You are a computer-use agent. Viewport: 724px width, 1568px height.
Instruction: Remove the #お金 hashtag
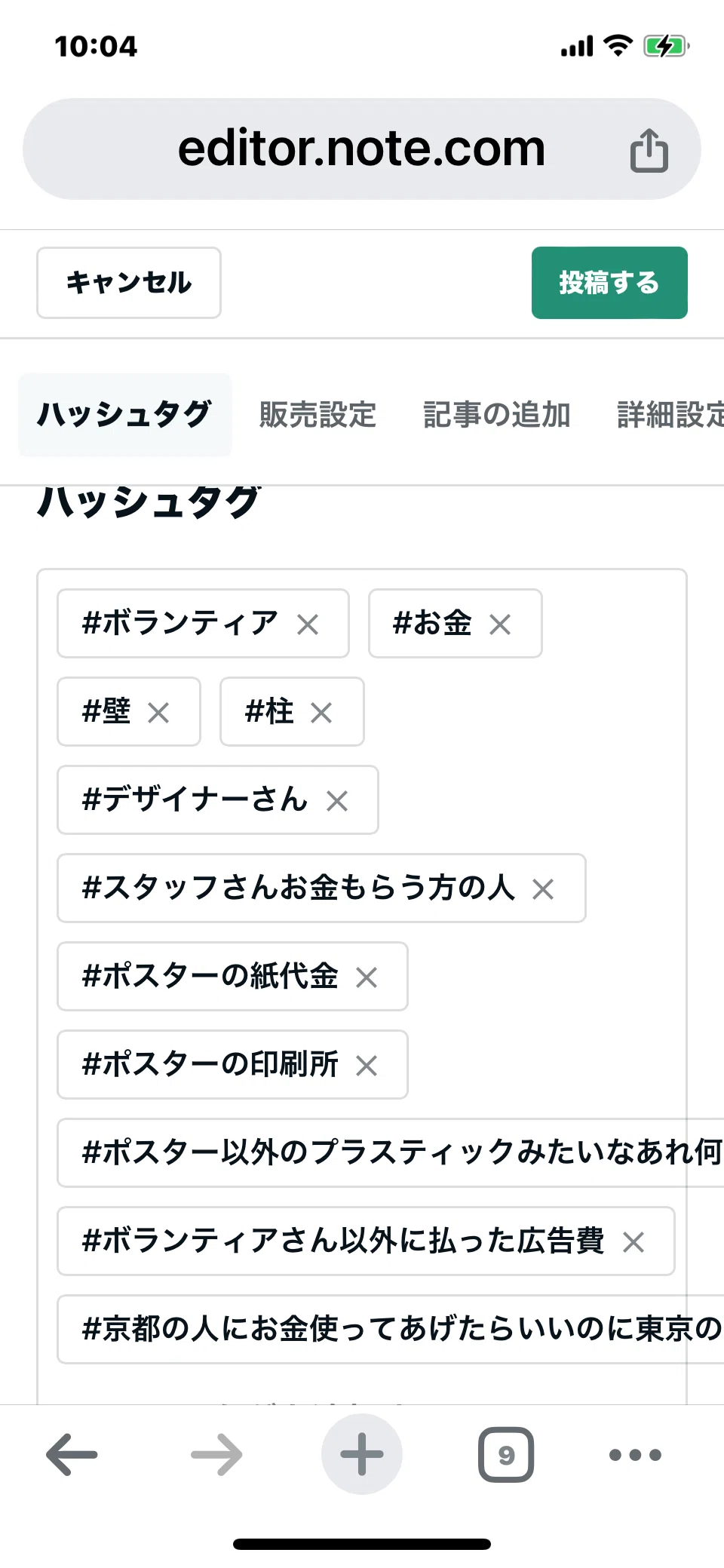(x=500, y=624)
